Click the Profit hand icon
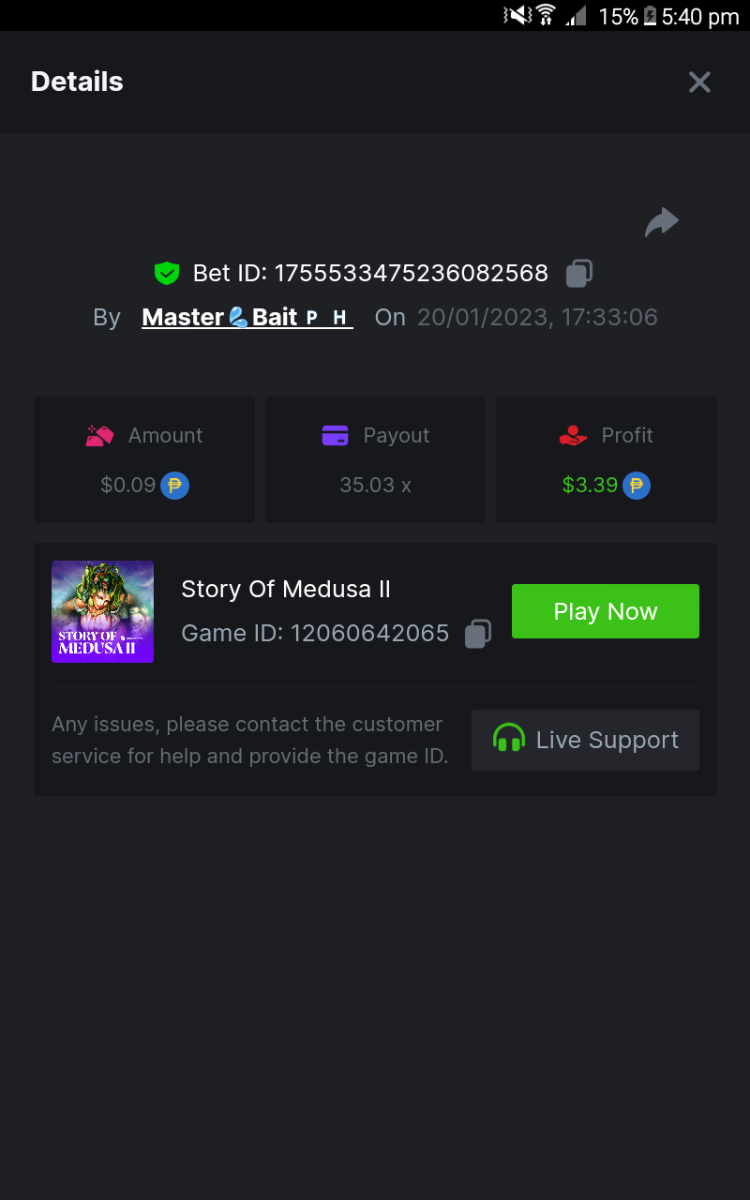 [x=573, y=436]
